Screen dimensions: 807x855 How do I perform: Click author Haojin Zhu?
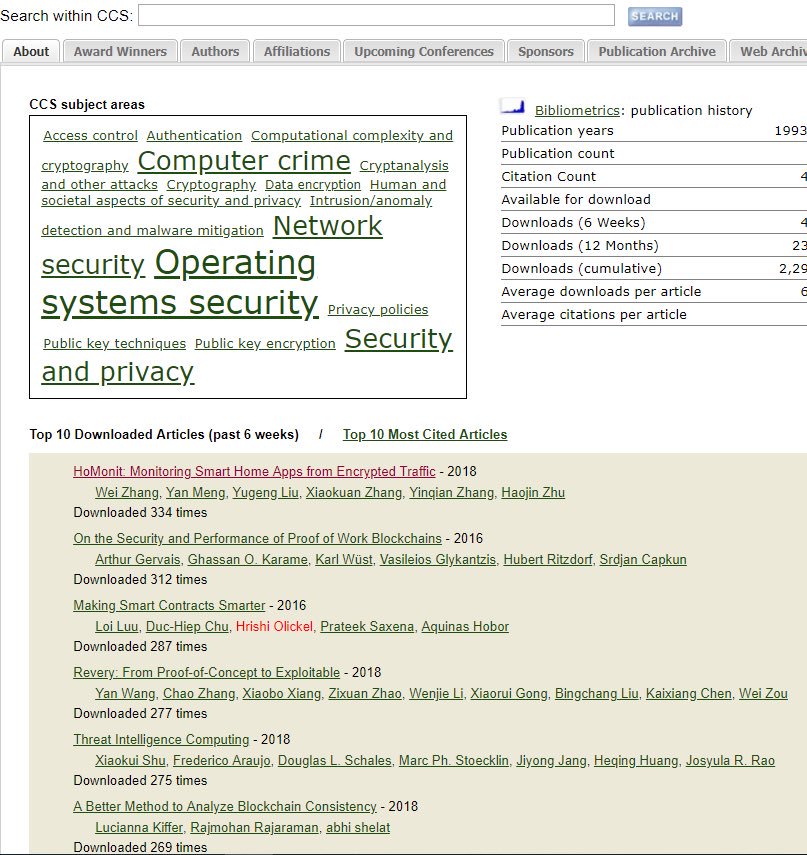pos(533,492)
